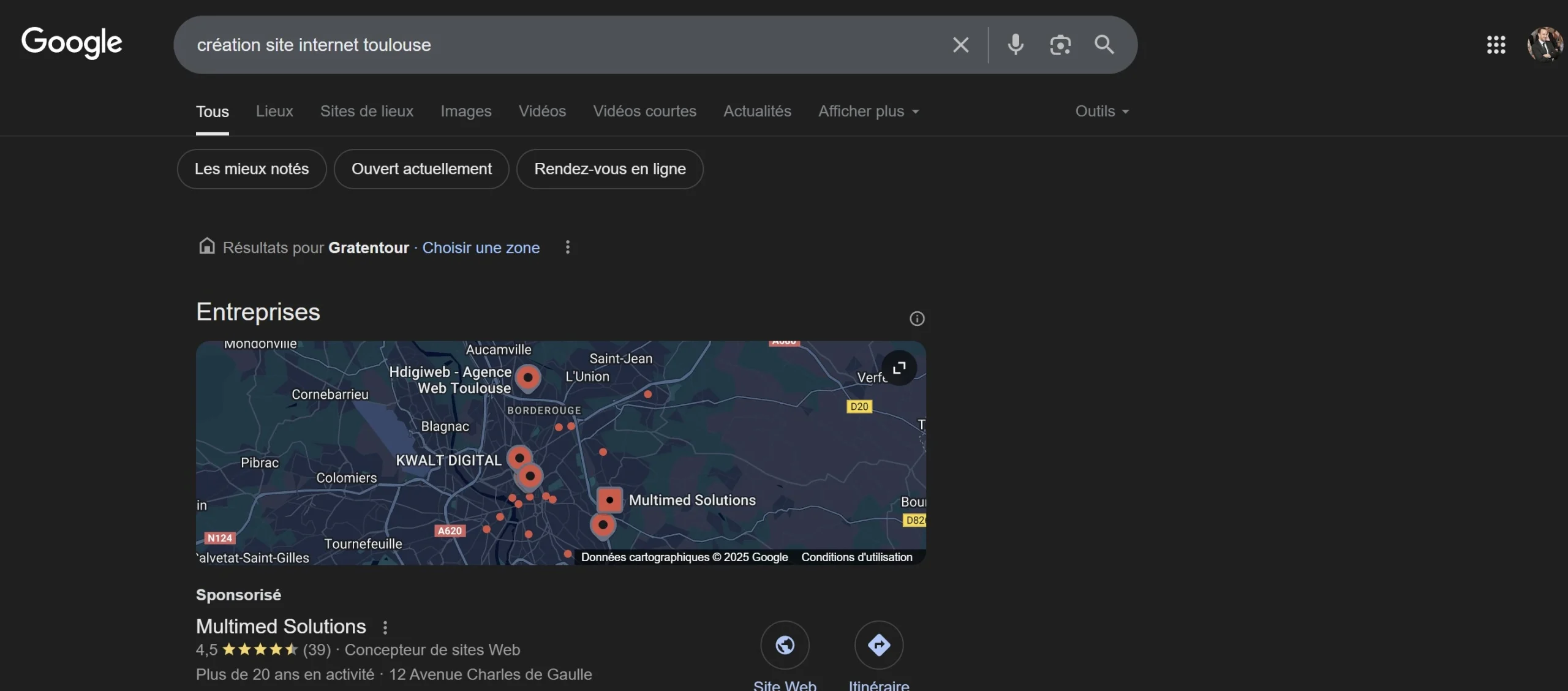1568x691 pixels.
Task: Open the Sites de lieux tab
Action: pyautogui.click(x=367, y=111)
